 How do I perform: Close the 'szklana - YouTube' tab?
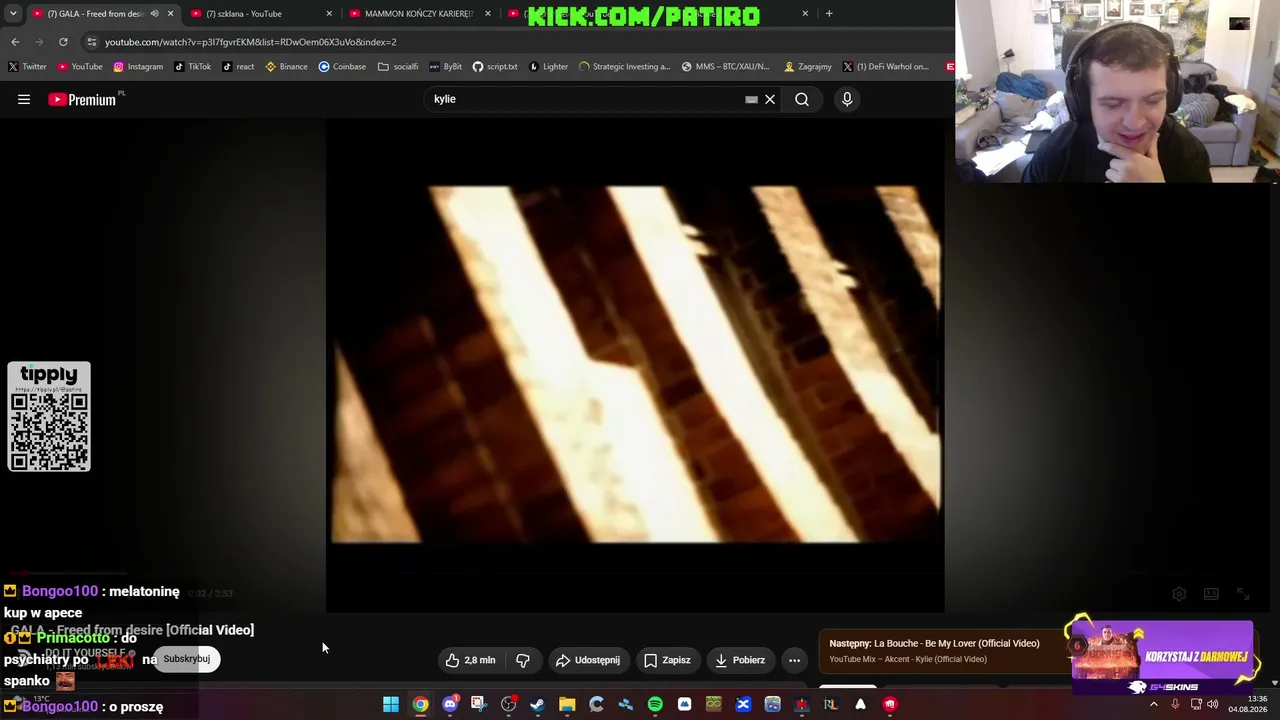[x=329, y=14]
